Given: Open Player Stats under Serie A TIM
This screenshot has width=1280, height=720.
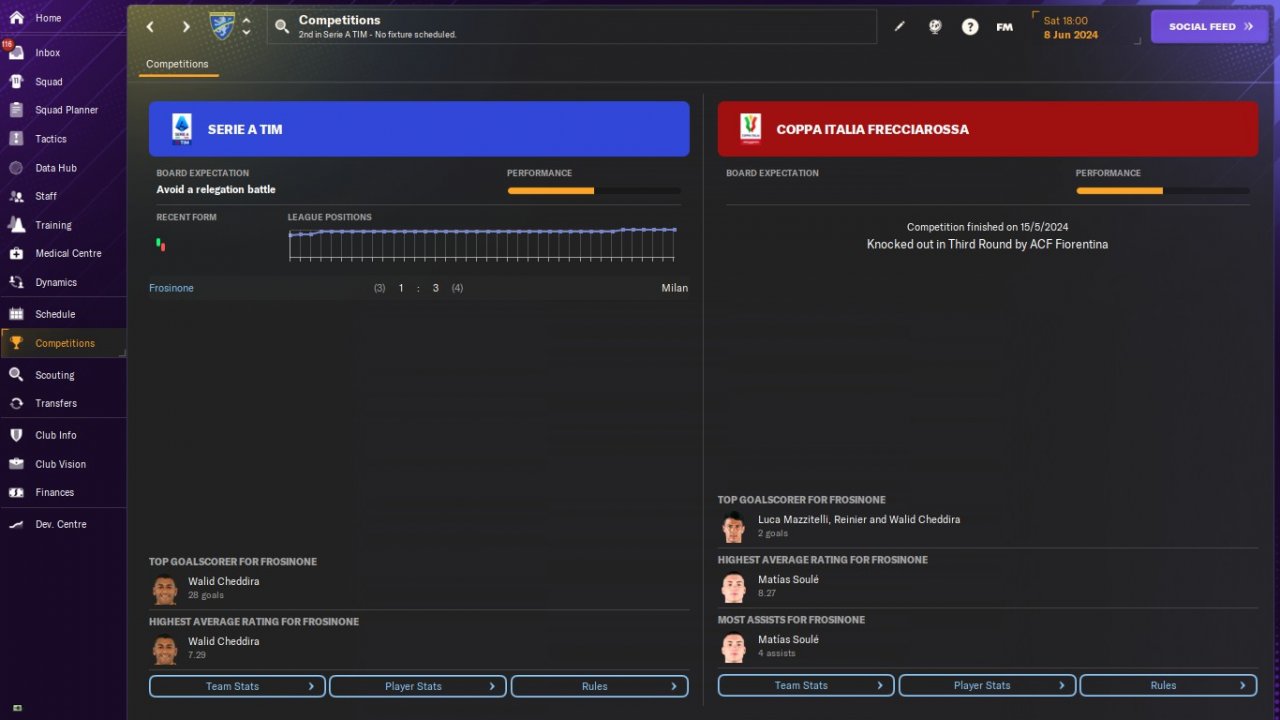Looking at the screenshot, I should point(418,686).
